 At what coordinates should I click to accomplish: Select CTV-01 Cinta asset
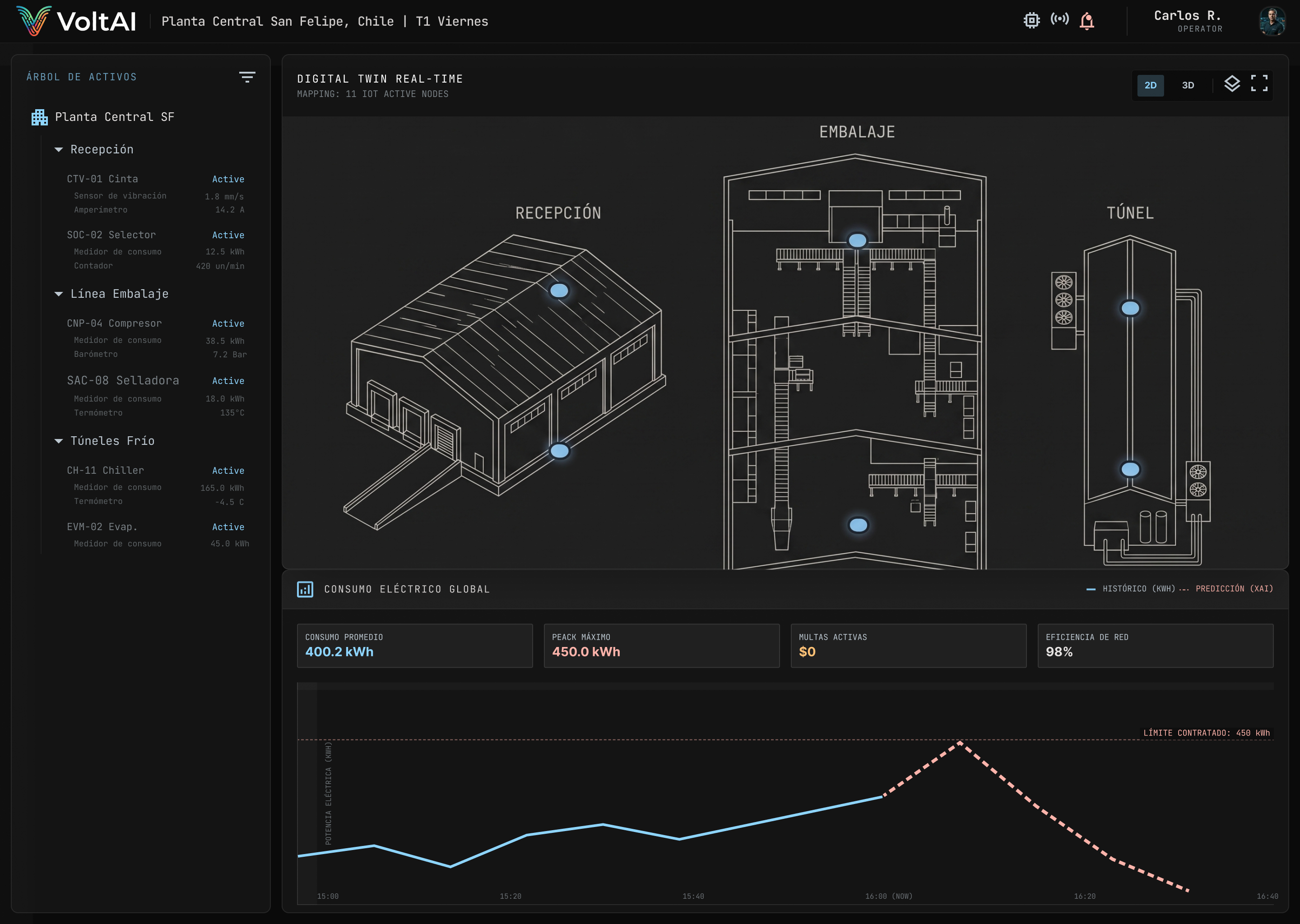click(x=155, y=179)
